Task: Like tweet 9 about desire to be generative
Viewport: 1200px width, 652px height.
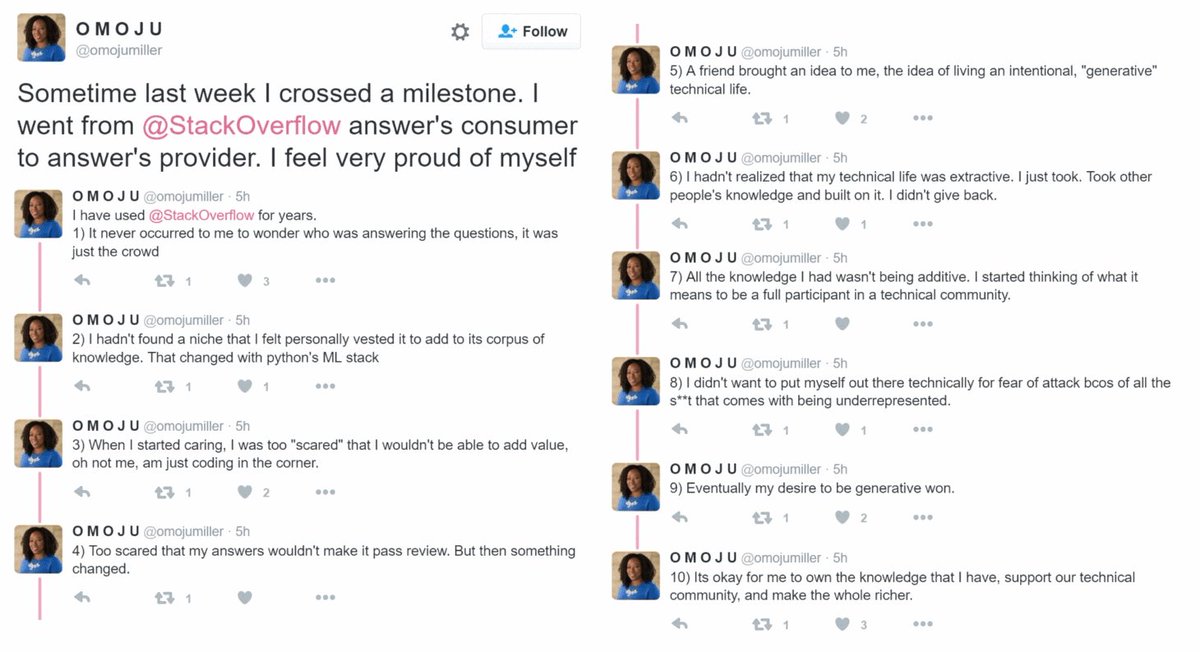Action: pos(842,518)
